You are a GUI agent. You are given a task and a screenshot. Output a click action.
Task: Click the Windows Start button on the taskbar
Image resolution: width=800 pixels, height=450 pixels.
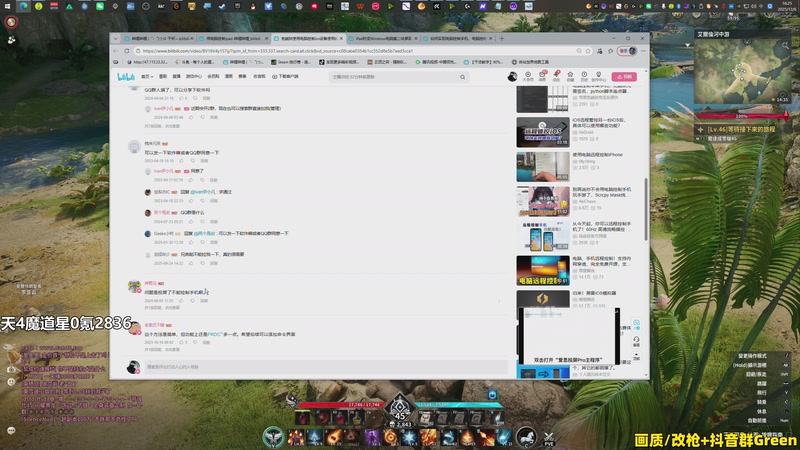(7, 7)
